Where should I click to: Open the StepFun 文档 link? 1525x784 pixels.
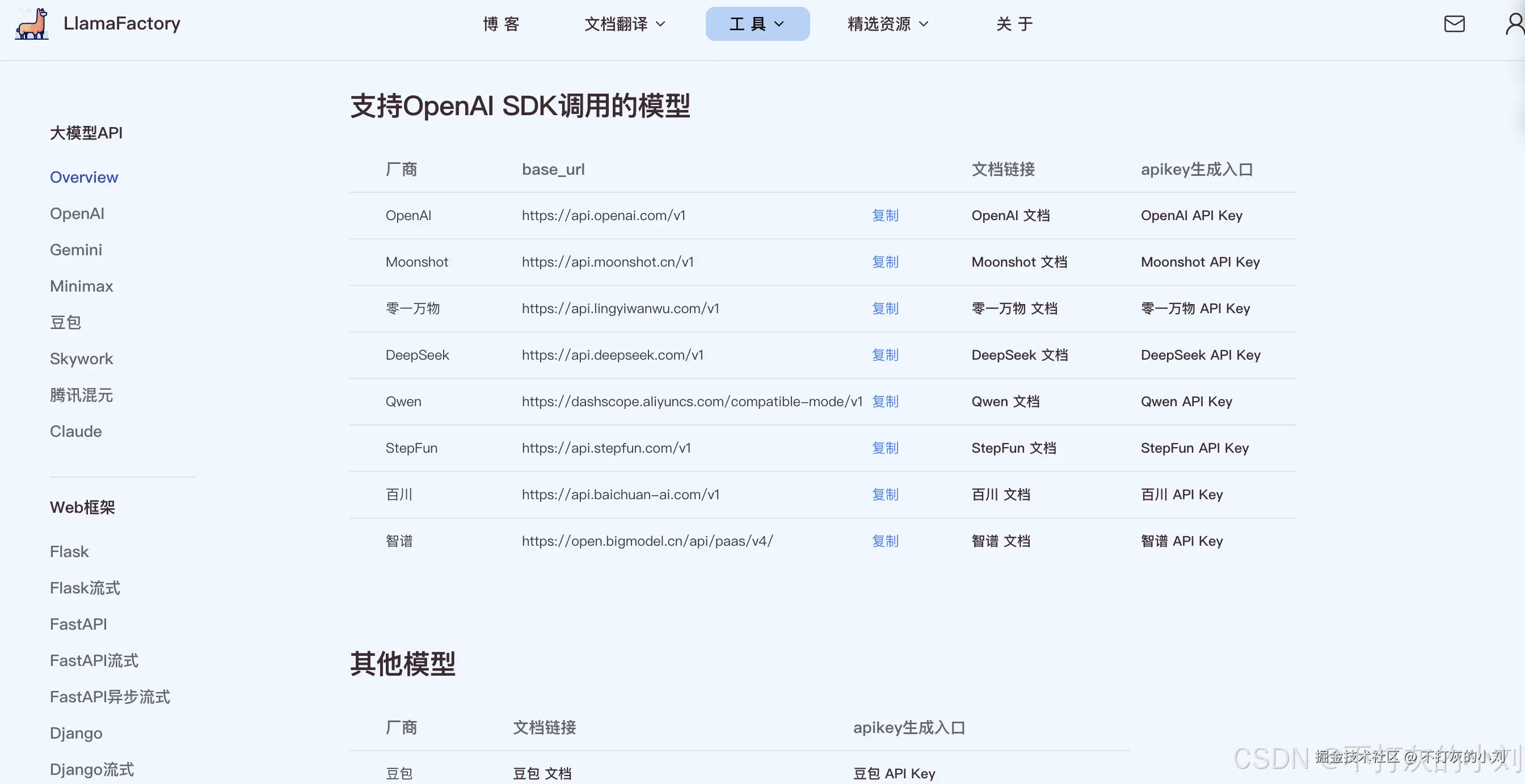(x=1013, y=448)
